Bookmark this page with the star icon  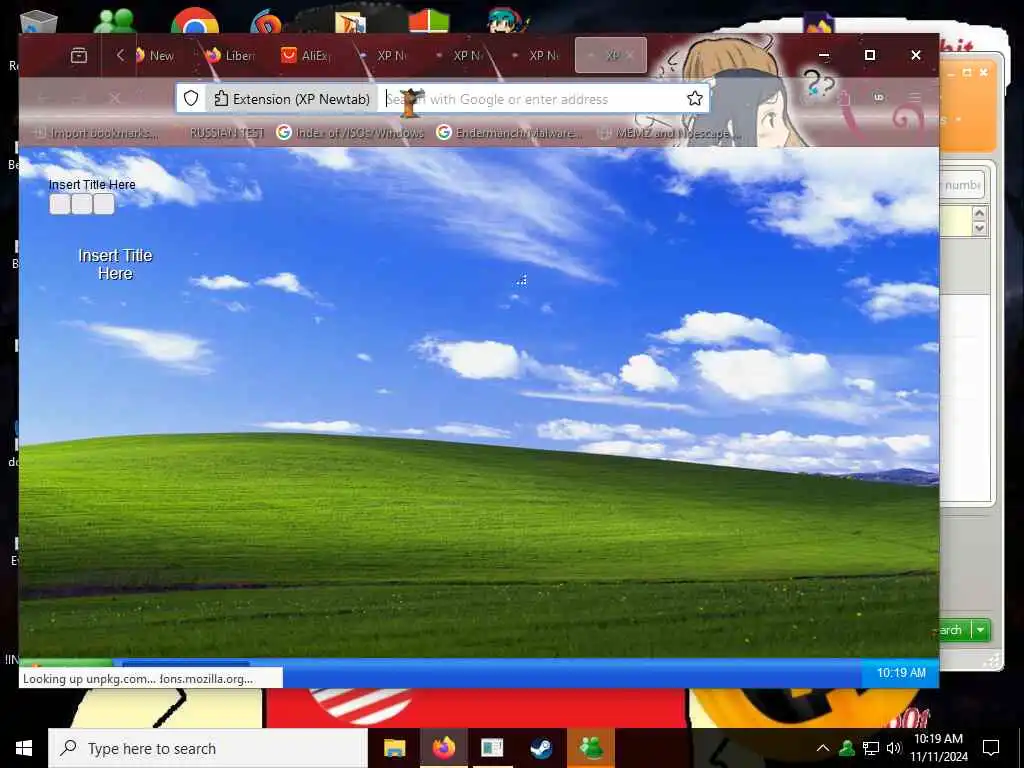point(695,99)
